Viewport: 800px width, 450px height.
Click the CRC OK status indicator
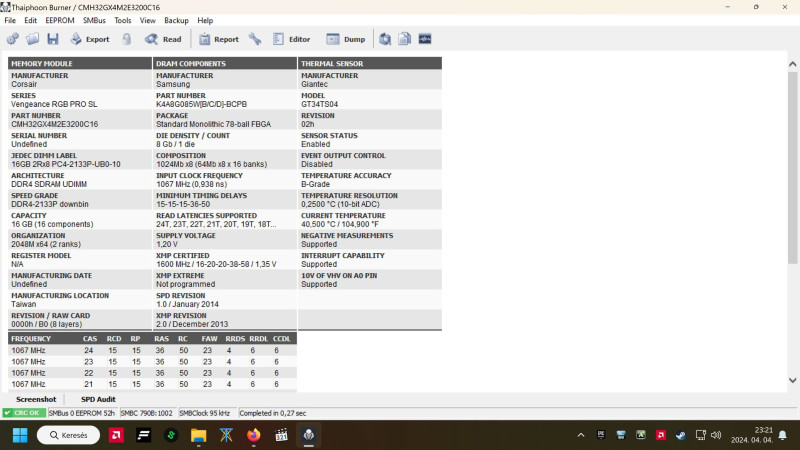click(x=24, y=413)
